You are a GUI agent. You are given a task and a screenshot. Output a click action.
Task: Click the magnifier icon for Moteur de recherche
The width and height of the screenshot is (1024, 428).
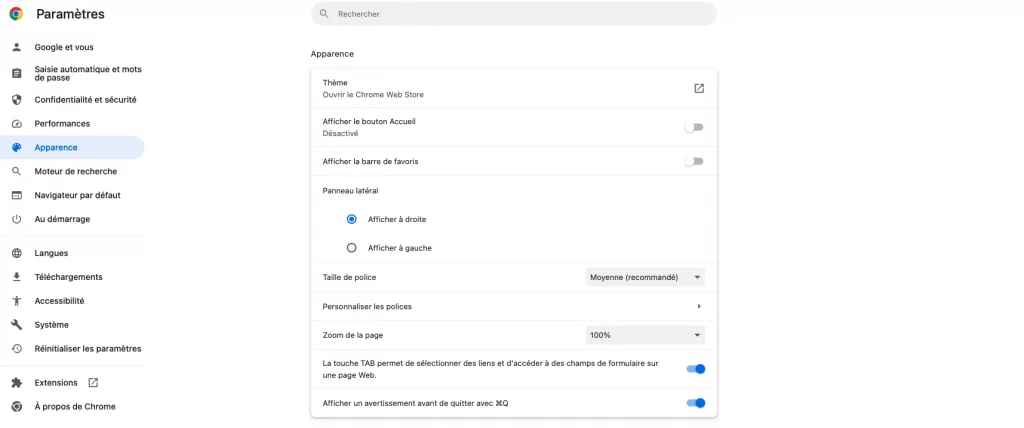(x=16, y=171)
